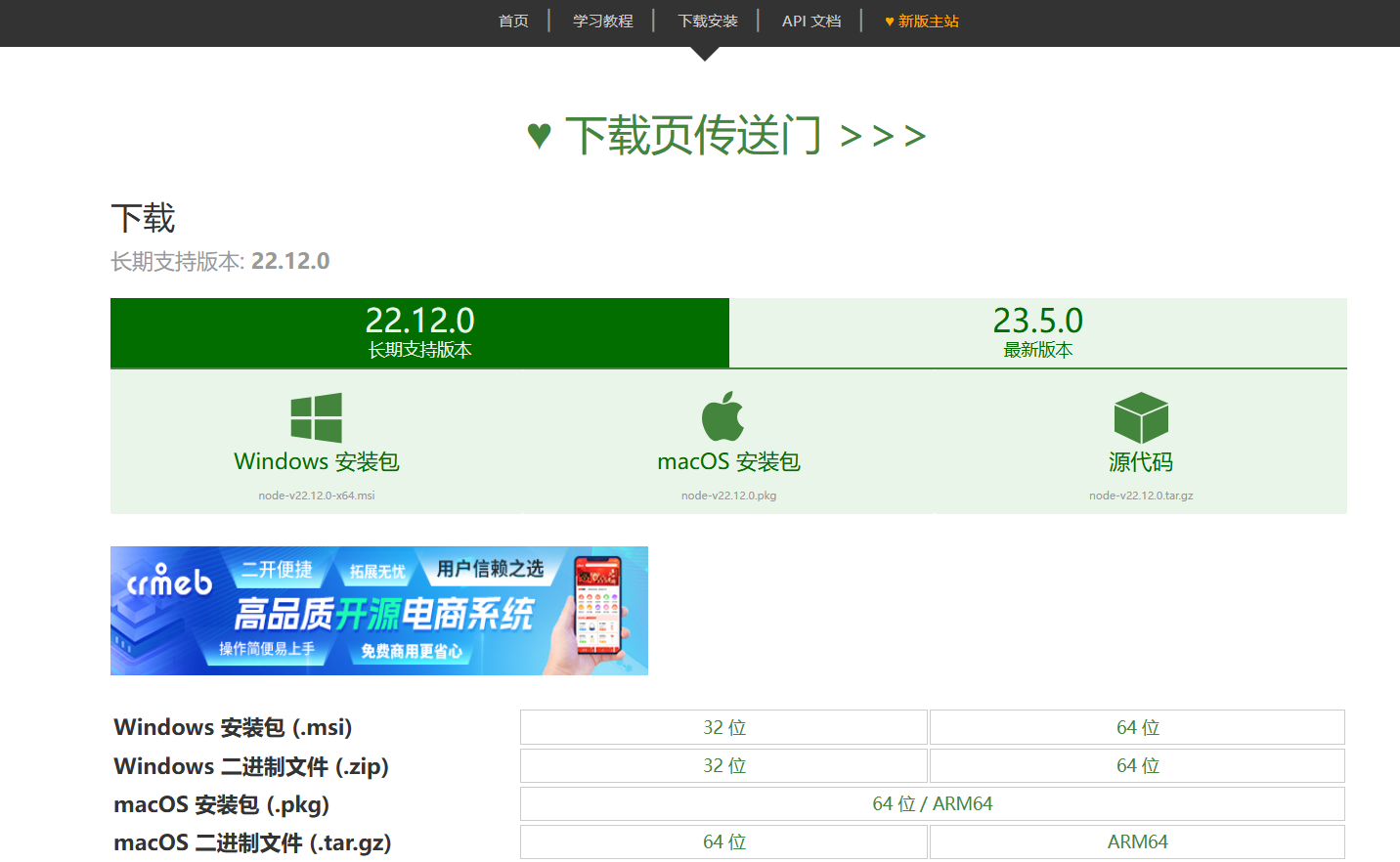Download the 64位 / ARM64 macOS .pkg
Screen dimensions: 1400x862
[933, 803]
